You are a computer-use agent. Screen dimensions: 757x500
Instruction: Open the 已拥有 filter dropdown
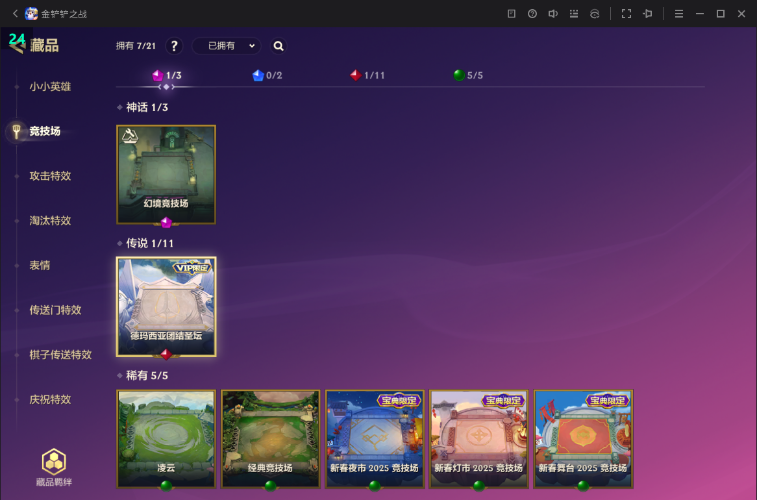tap(226, 46)
